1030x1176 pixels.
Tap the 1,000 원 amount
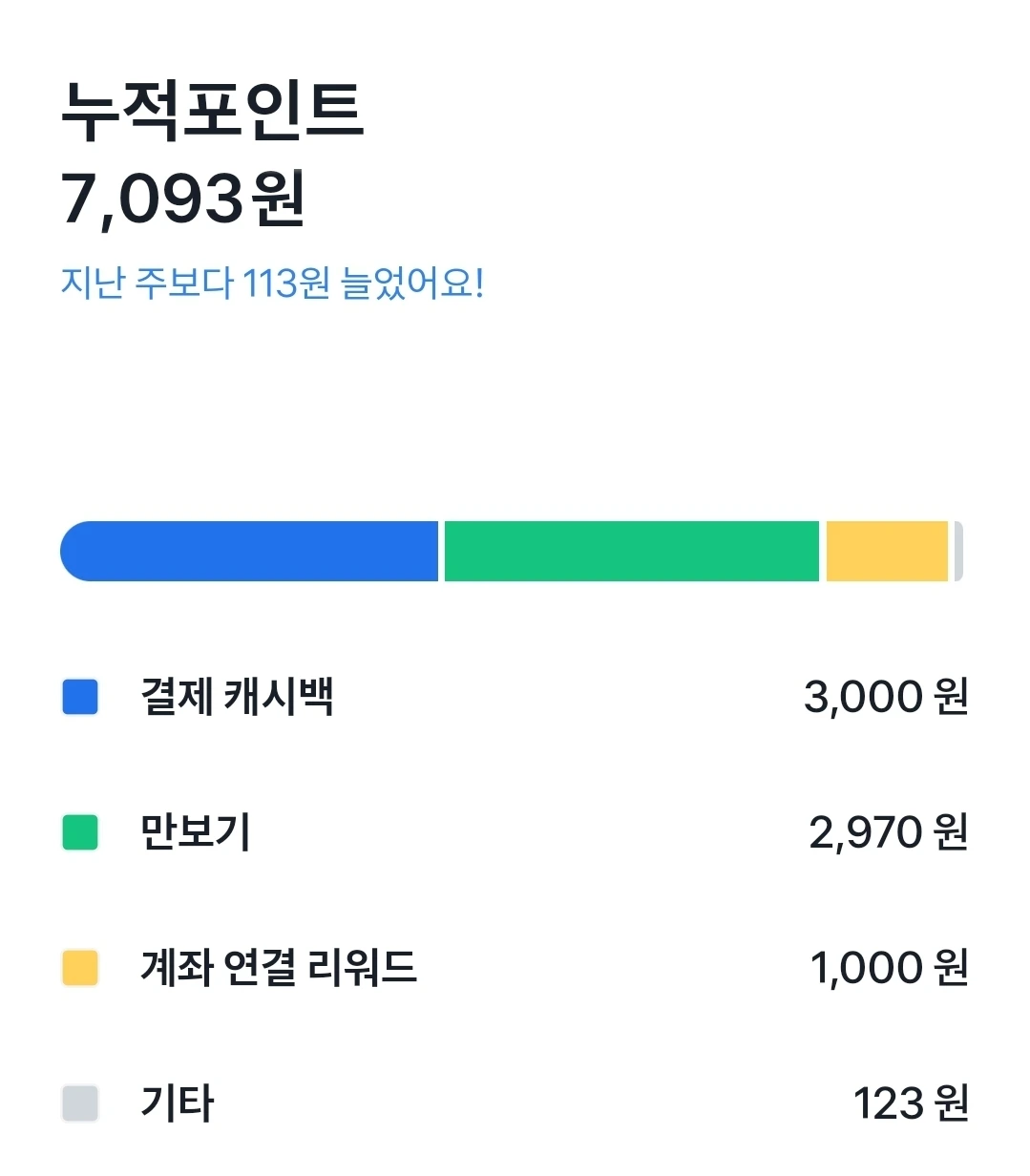[x=890, y=968]
